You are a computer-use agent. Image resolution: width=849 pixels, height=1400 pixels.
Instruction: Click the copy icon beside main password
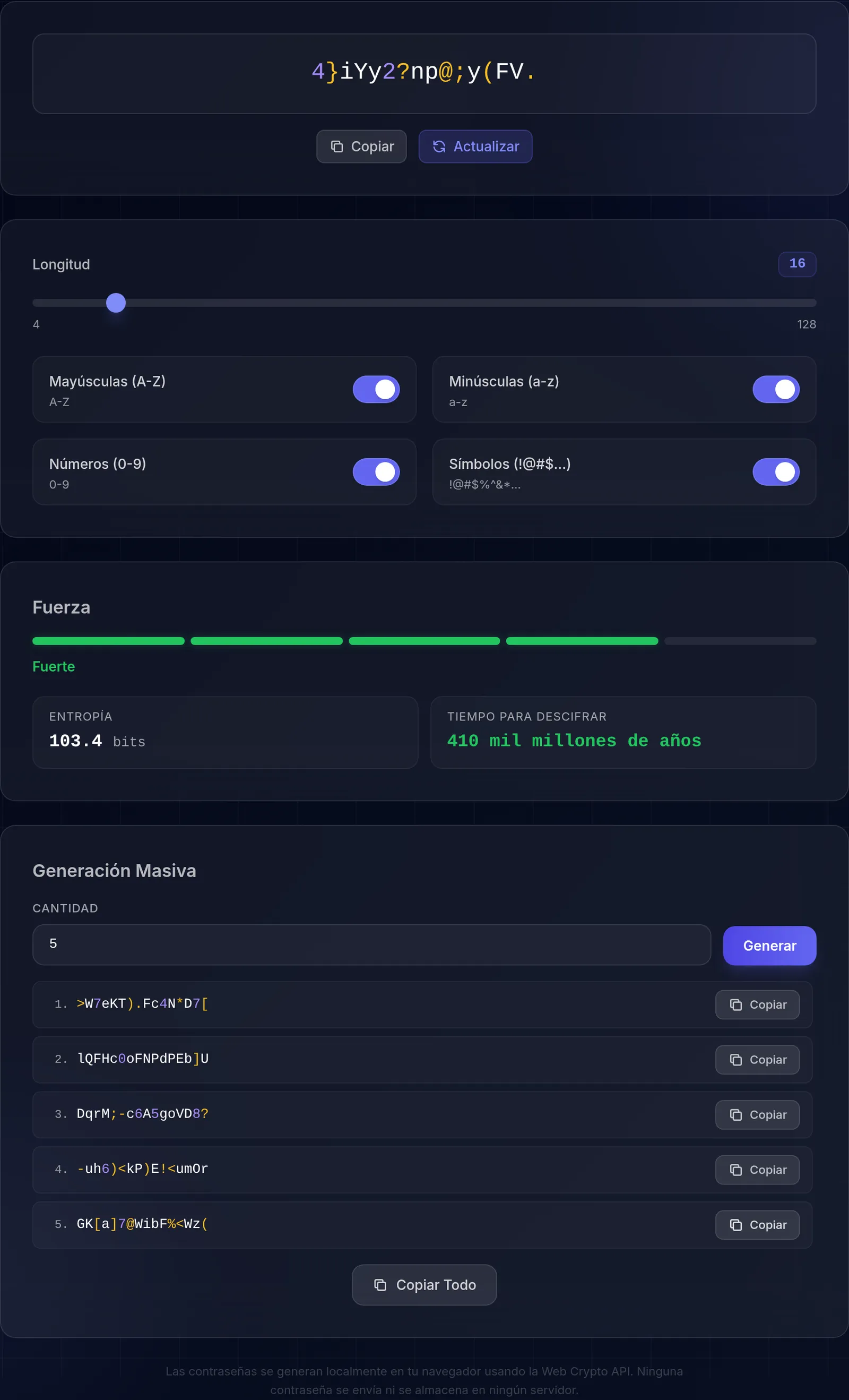pyautogui.click(x=337, y=147)
